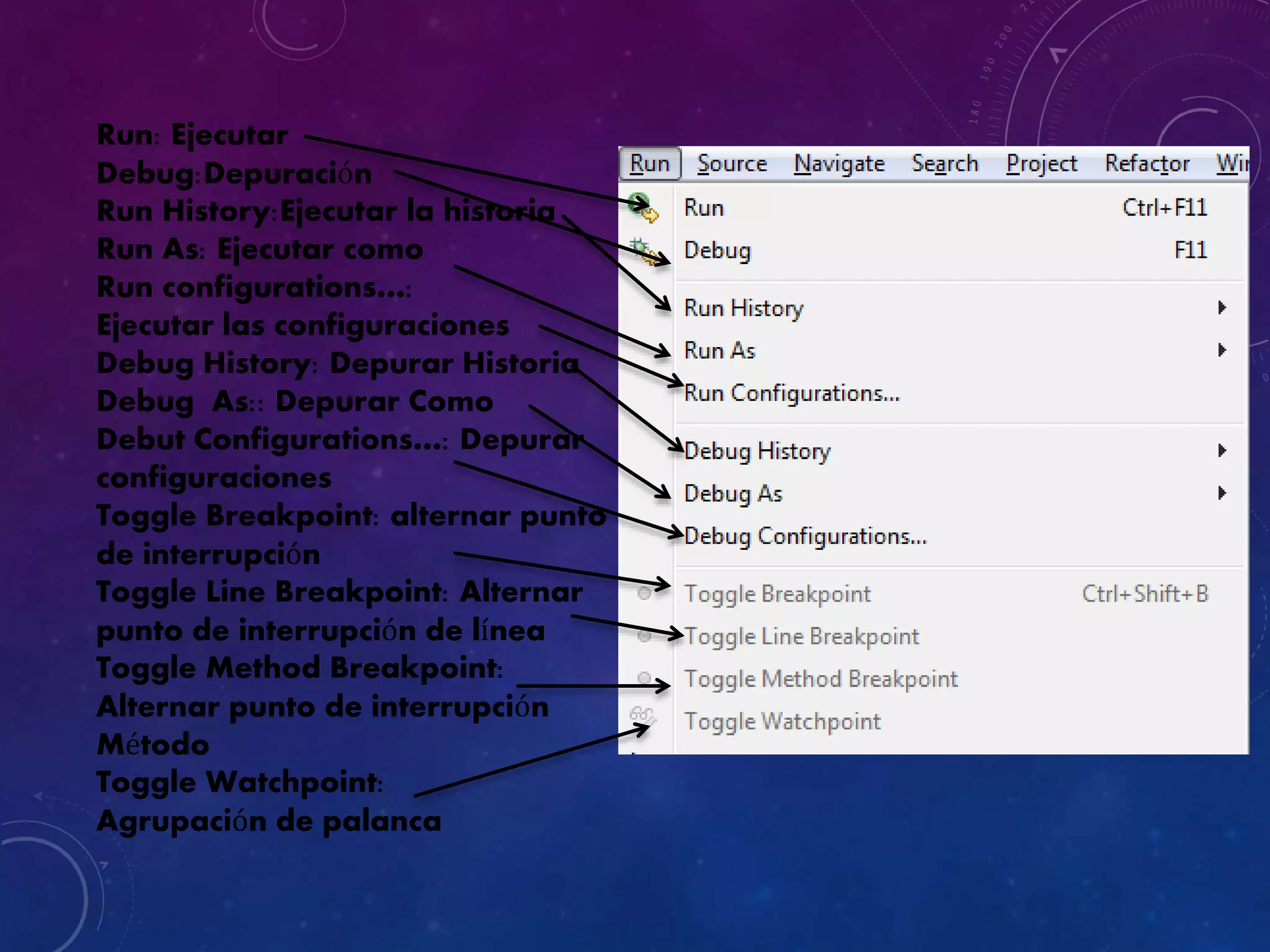Expand the Run As submenu arrow
This screenshot has height=952, width=1270.
click(x=1222, y=350)
